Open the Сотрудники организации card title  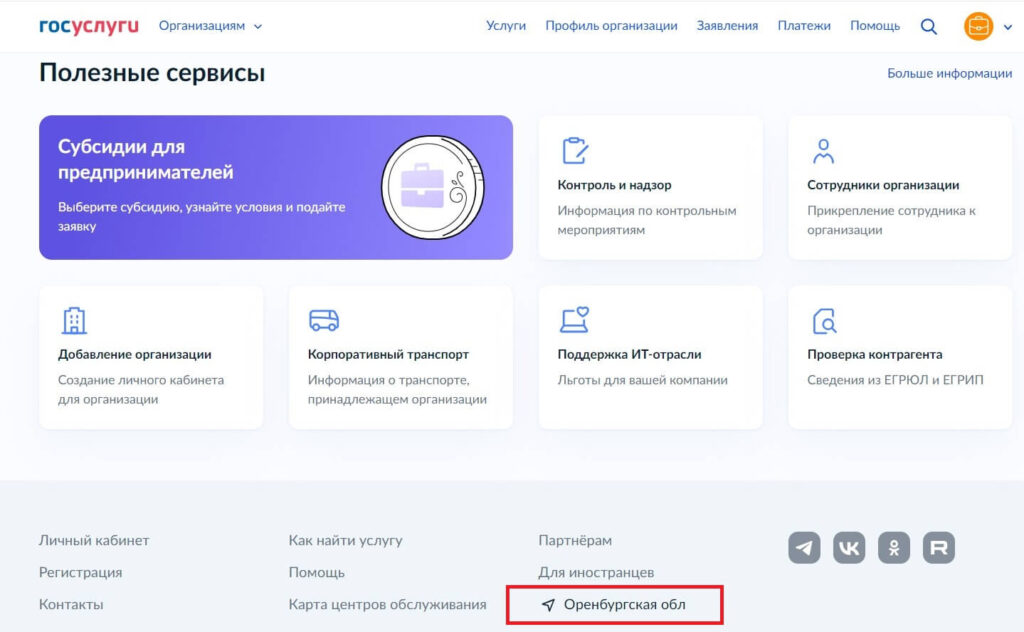[883, 185]
